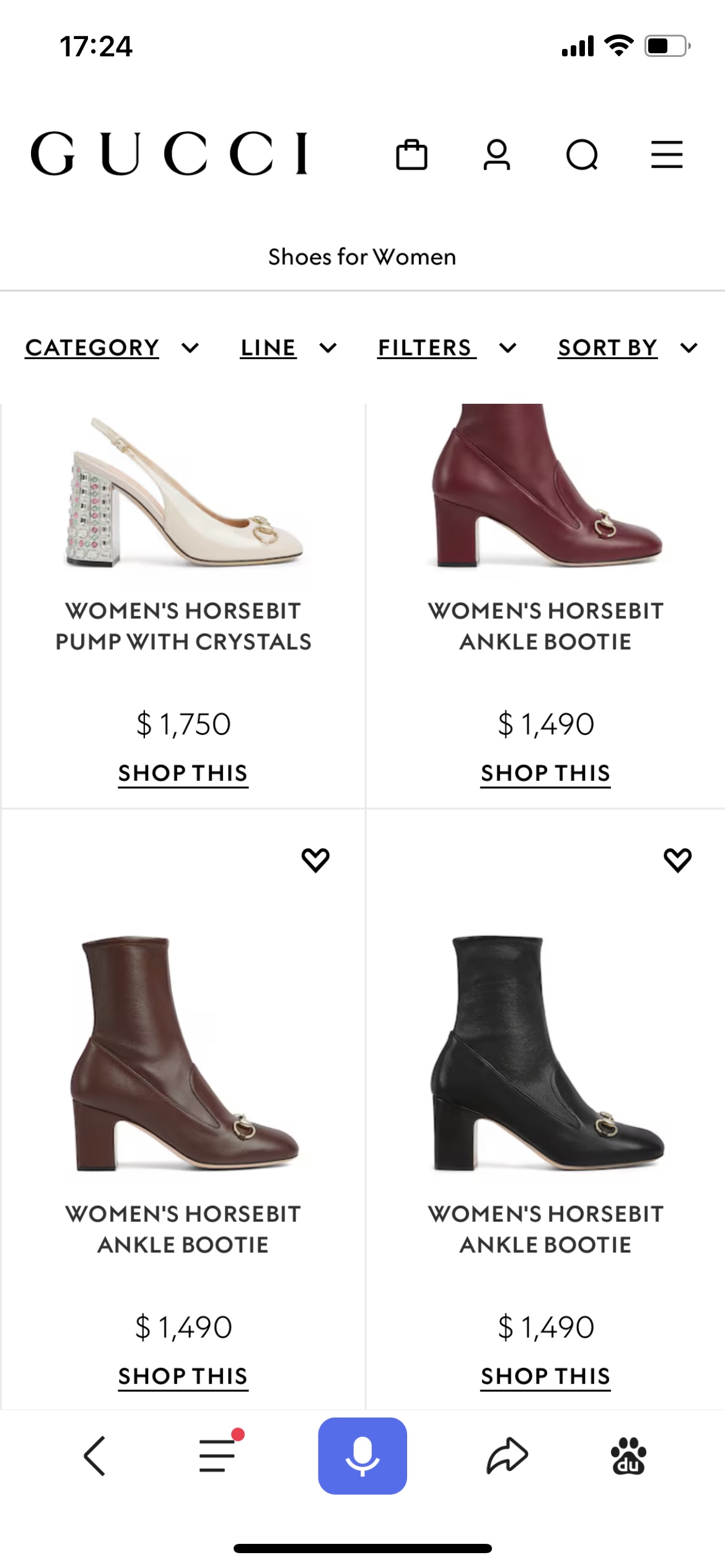This screenshot has width=725, height=1568.
Task: Expand the Category dropdown
Action: pos(112,348)
